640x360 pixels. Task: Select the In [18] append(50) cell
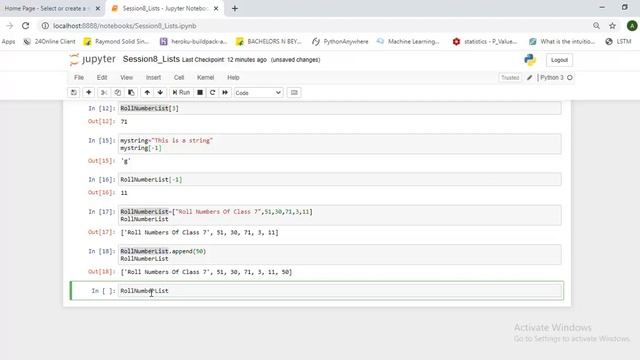[x=340, y=255]
